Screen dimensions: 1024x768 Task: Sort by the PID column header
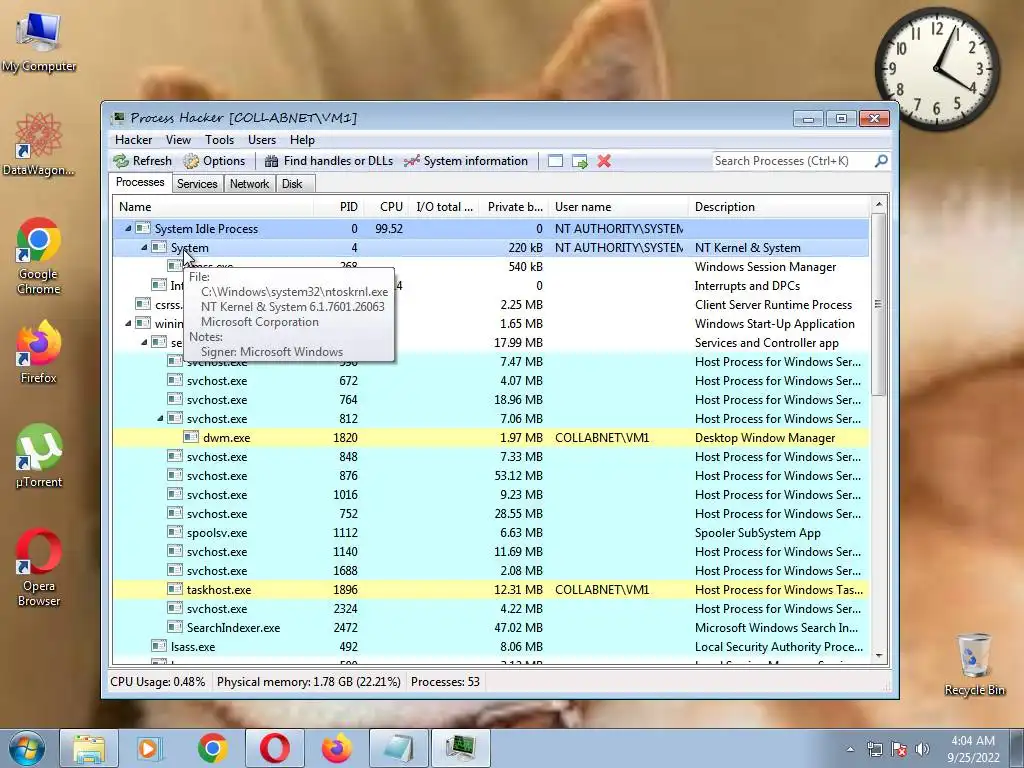click(339, 207)
